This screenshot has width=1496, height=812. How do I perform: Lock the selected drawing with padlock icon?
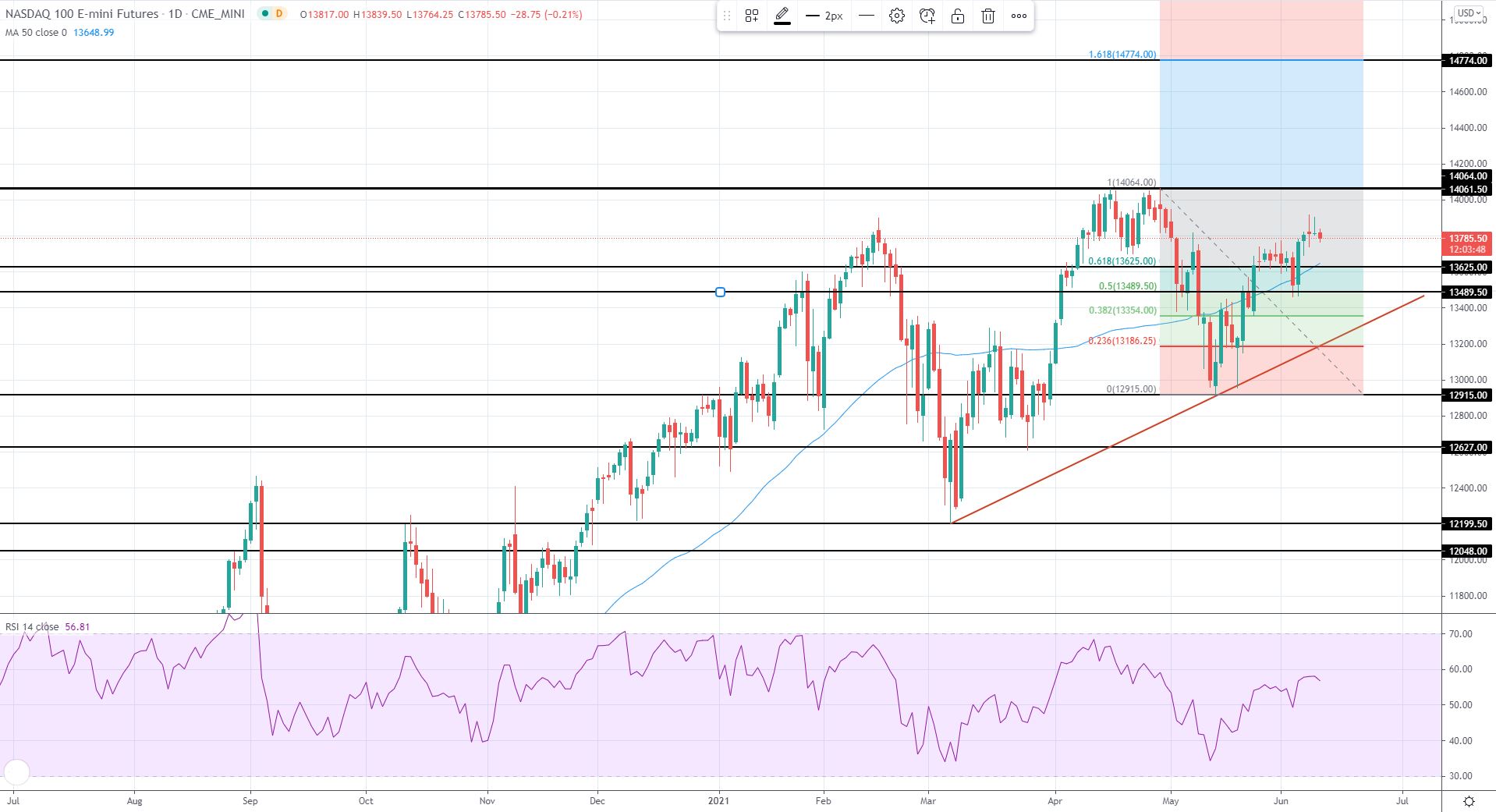click(958, 16)
